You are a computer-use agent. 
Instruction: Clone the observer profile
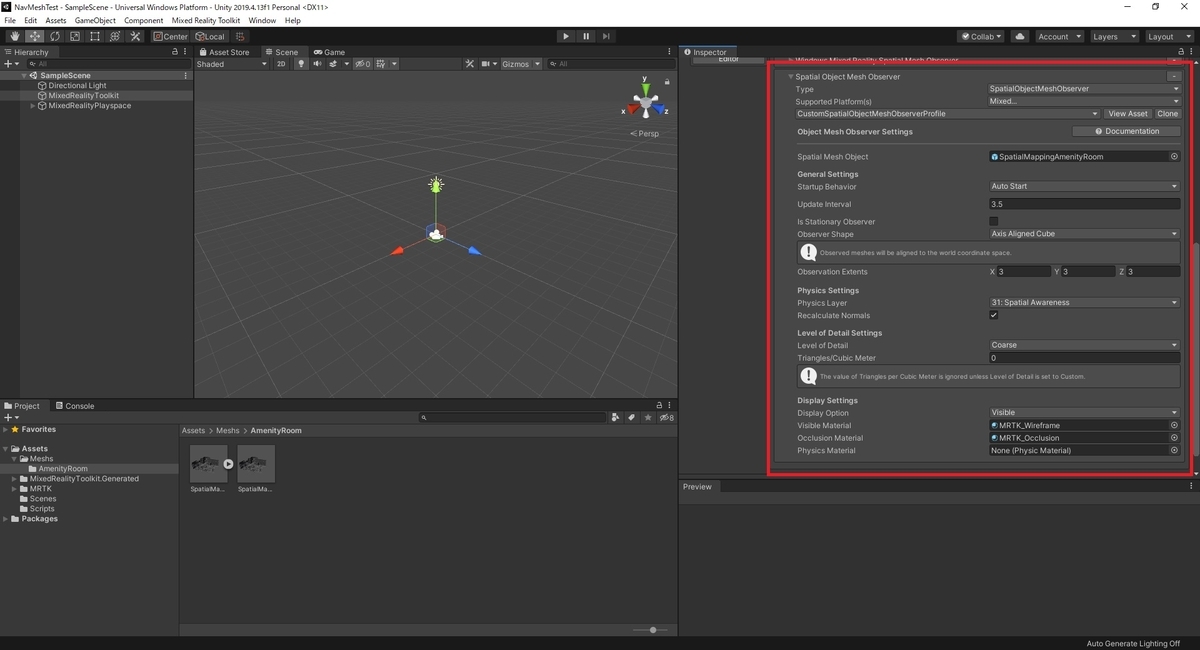pyautogui.click(x=1167, y=114)
